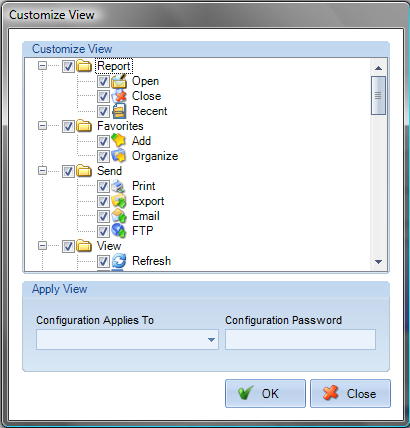Viewport: 410px width, 428px height.
Task: Click the Close button with red X
Action: [x=350, y=393]
